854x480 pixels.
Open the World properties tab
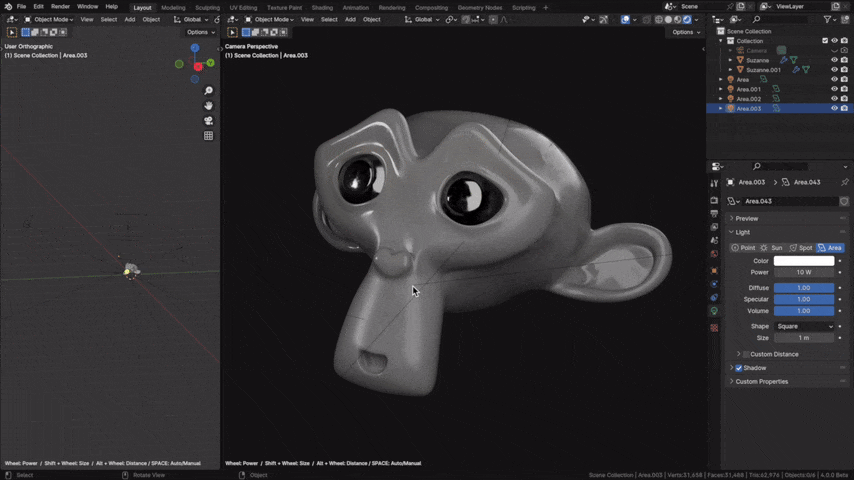pos(714,254)
